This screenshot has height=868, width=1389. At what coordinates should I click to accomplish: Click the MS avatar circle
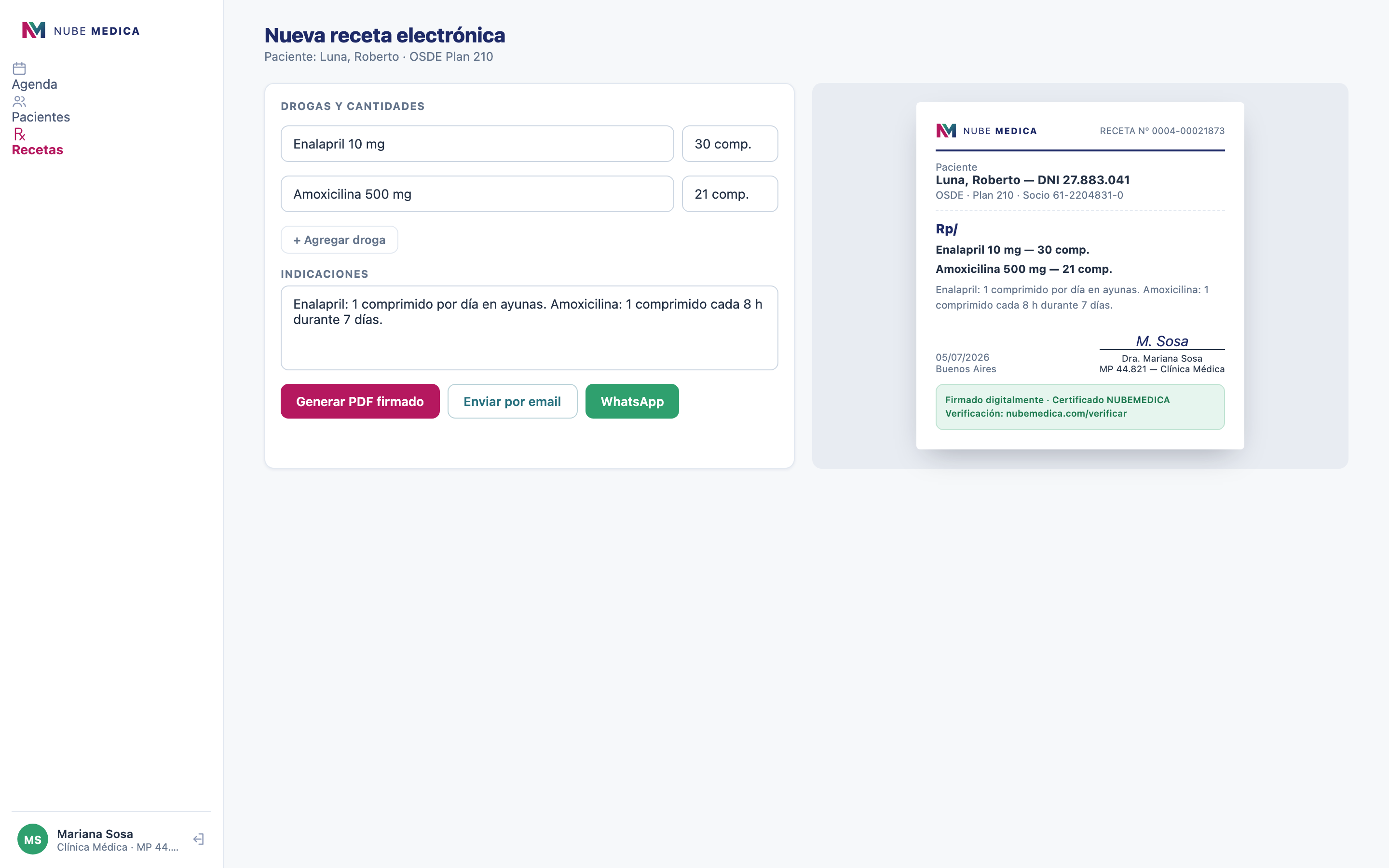pyautogui.click(x=33, y=839)
